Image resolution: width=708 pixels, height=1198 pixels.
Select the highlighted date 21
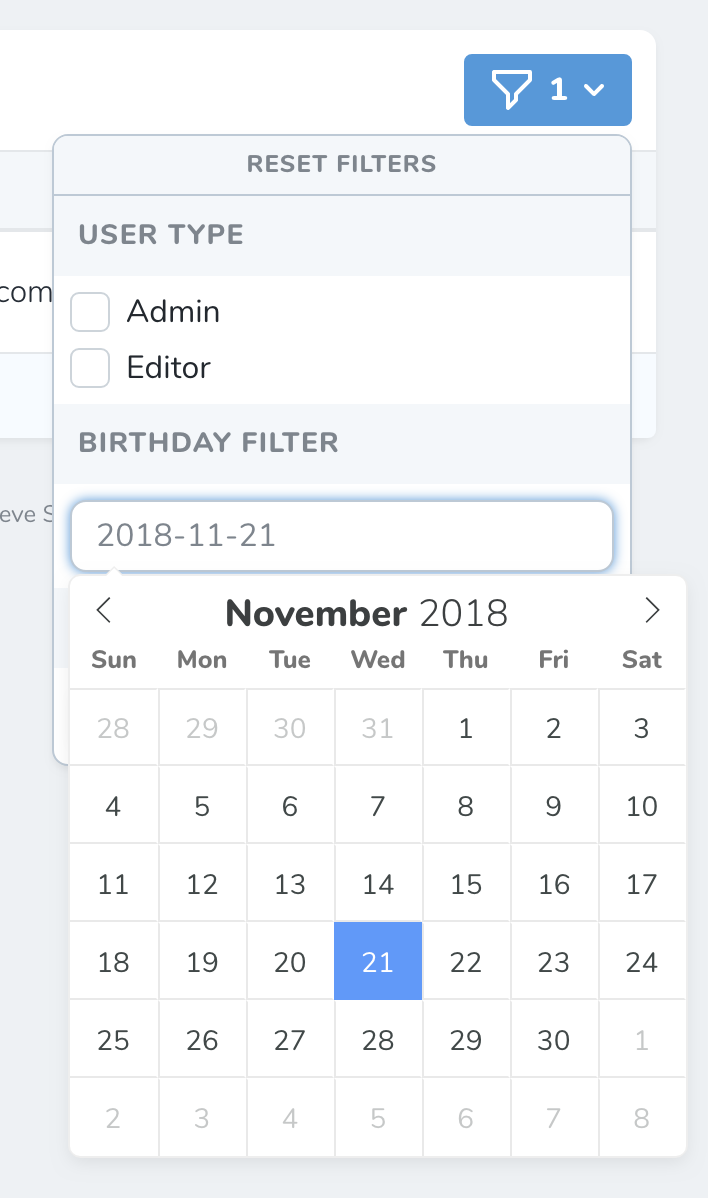(378, 961)
